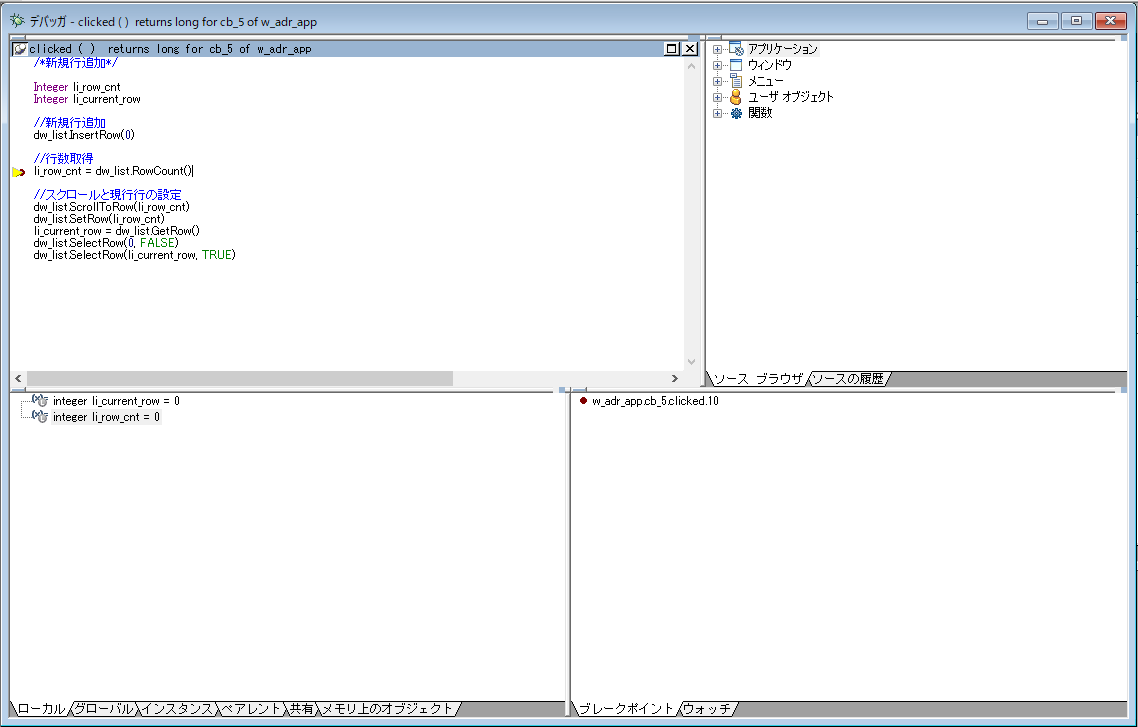Click the li_current_row variable icon

coord(41,401)
